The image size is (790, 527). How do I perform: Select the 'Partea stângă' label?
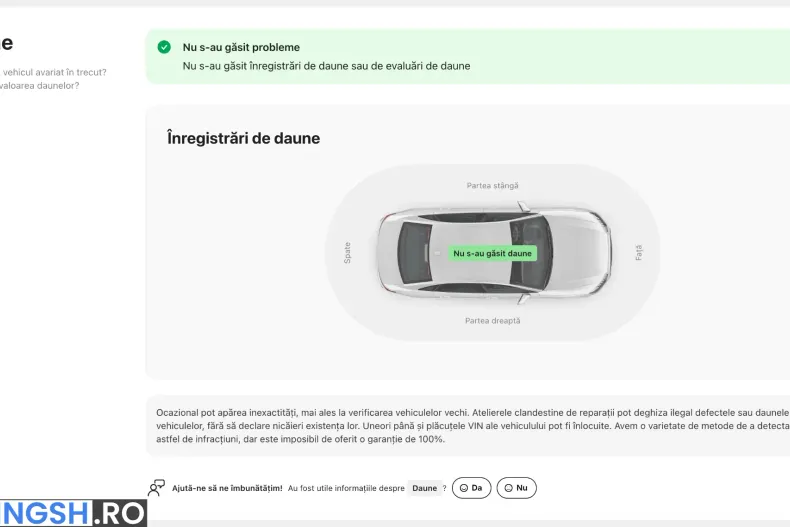pyautogui.click(x=492, y=186)
